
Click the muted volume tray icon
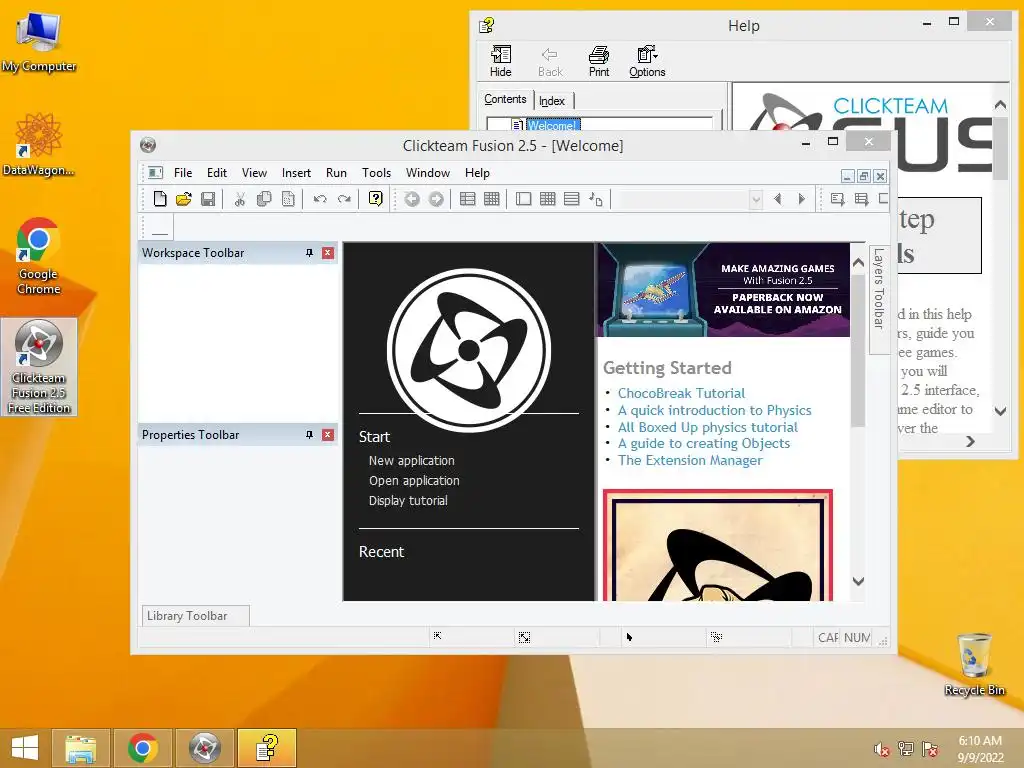[x=881, y=749]
